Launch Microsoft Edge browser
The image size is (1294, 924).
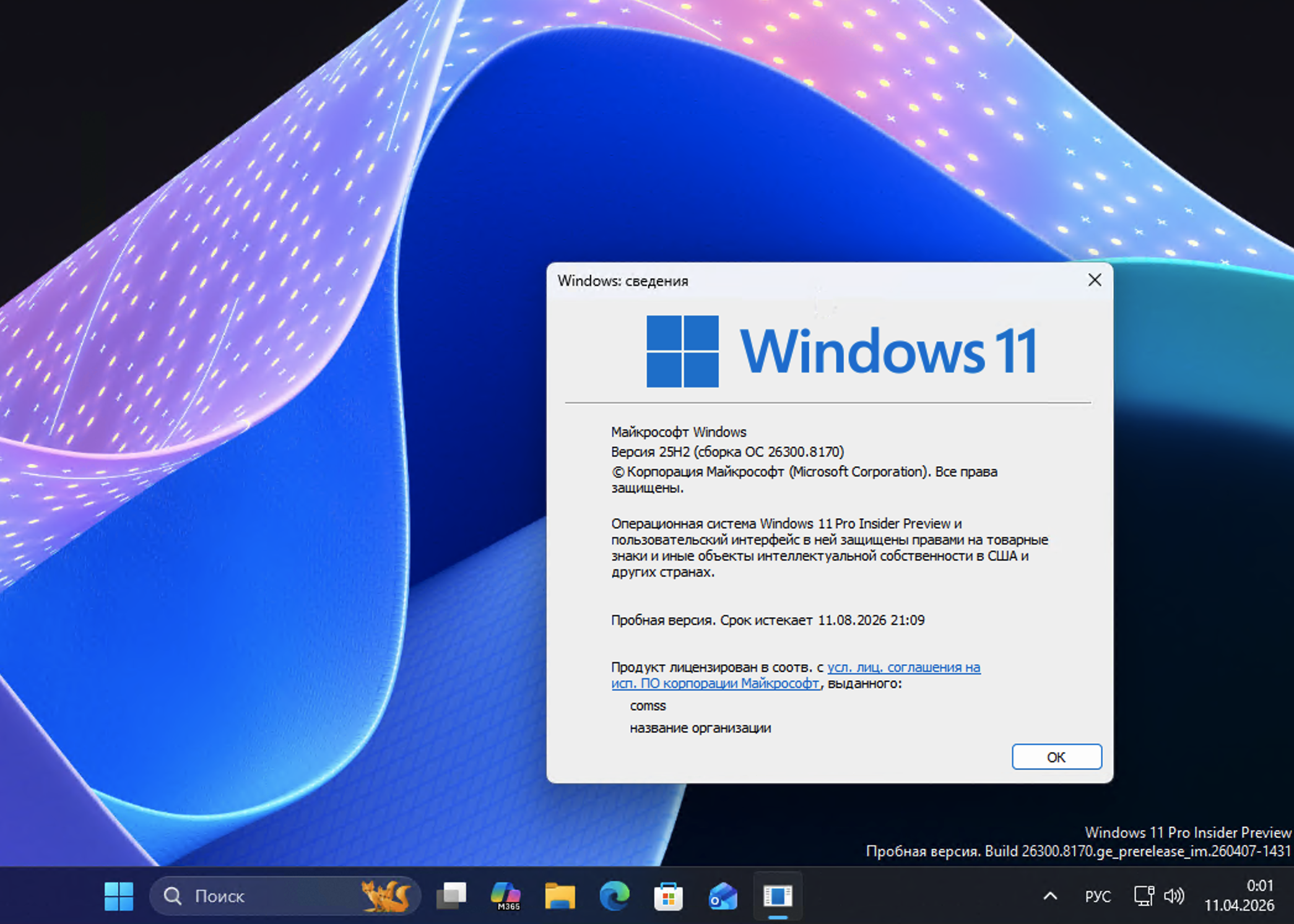click(614, 896)
